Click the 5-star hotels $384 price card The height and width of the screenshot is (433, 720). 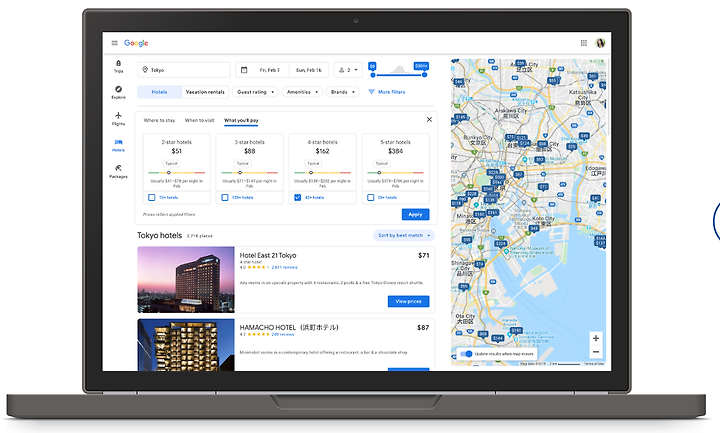coord(395,169)
